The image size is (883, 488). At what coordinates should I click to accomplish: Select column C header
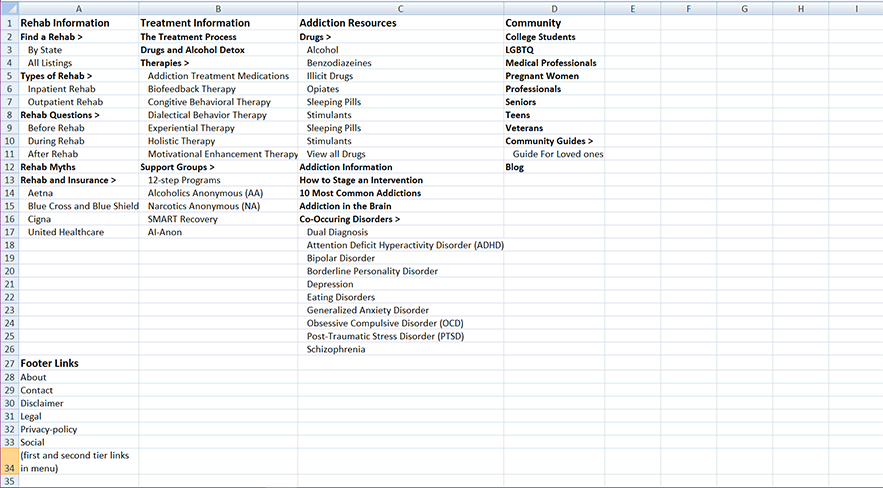[400, 8]
